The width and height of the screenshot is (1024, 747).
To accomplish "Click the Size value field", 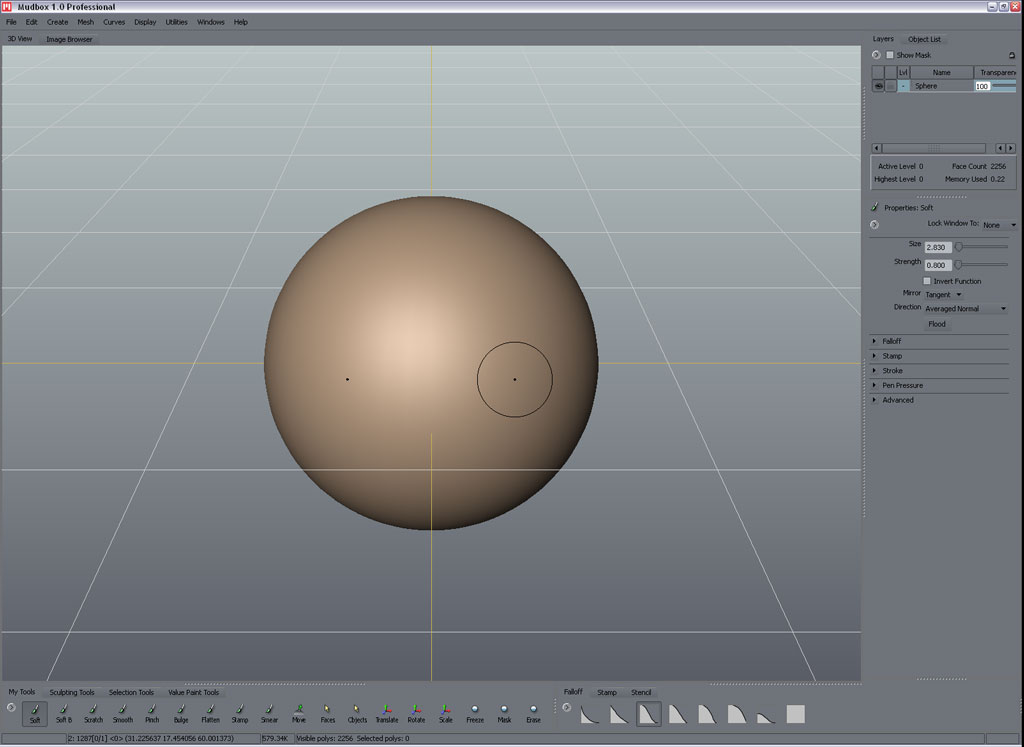I will coord(937,246).
